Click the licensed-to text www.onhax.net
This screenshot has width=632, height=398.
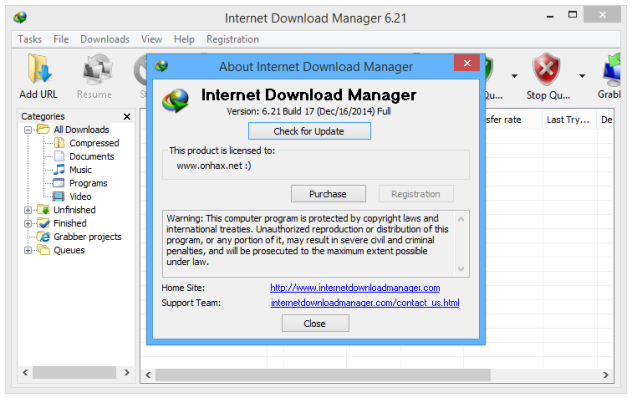coord(214,166)
